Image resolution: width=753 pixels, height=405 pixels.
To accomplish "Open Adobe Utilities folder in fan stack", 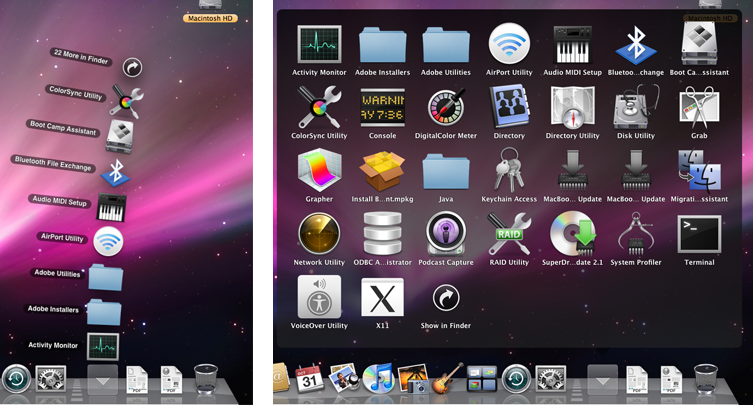I will coord(105,277).
